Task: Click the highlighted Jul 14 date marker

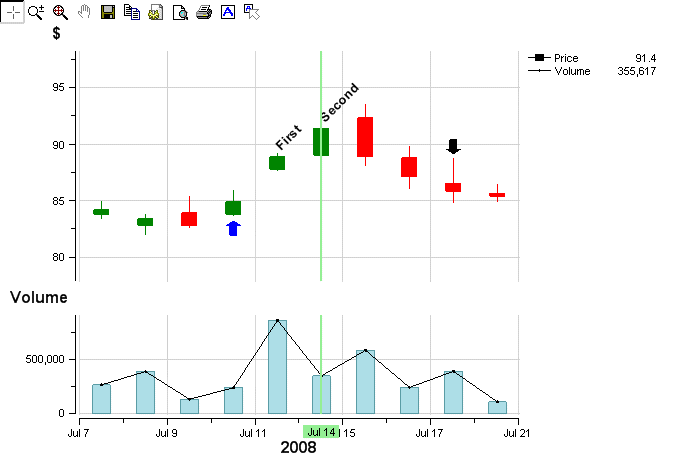Action: pyautogui.click(x=321, y=432)
